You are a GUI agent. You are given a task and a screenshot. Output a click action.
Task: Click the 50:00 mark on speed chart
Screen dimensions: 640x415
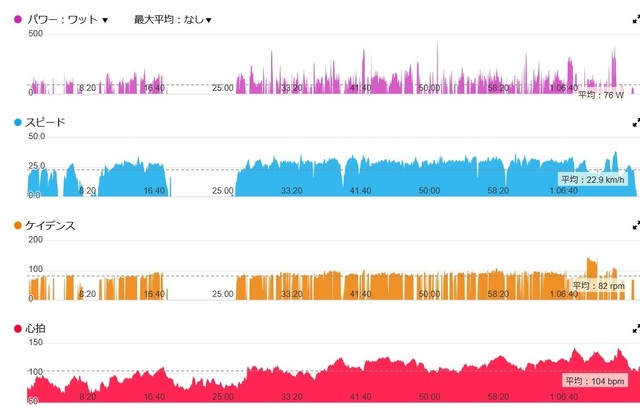tap(428, 191)
